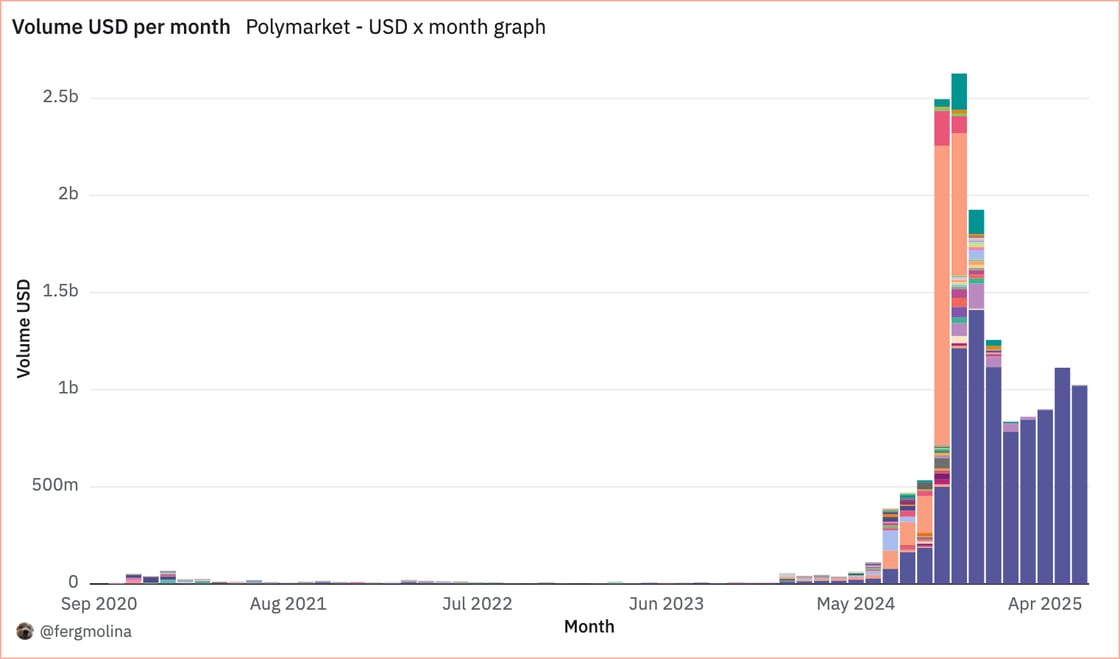Click the "Polymarket - USD x month graph" subtitle
1120x659 pixels.
click(396, 27)
